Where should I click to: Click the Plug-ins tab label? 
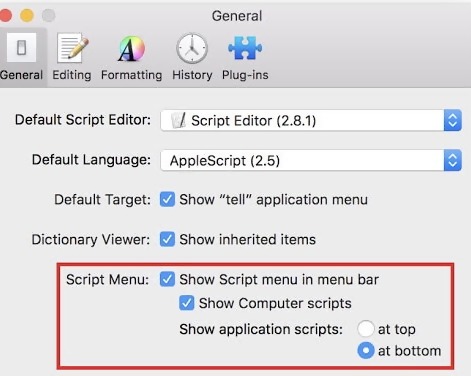(x=245, y=75)
